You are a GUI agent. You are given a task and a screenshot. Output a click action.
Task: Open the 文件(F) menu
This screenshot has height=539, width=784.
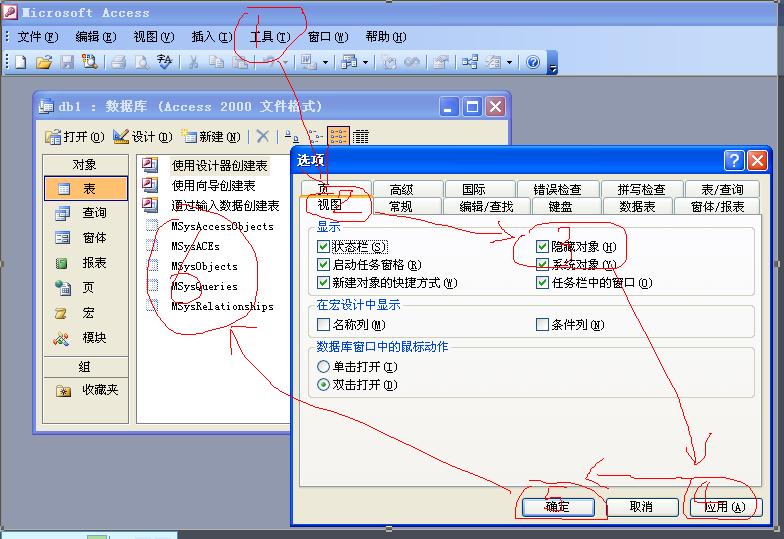pyautogui.click(x=38, y=37)
